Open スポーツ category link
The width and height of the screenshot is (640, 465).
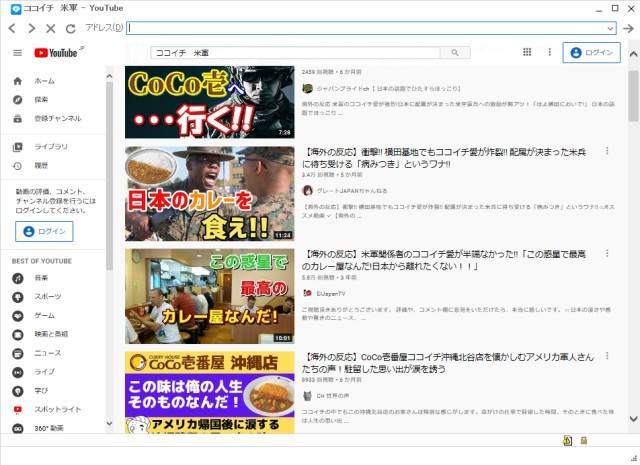pos(48,296)
